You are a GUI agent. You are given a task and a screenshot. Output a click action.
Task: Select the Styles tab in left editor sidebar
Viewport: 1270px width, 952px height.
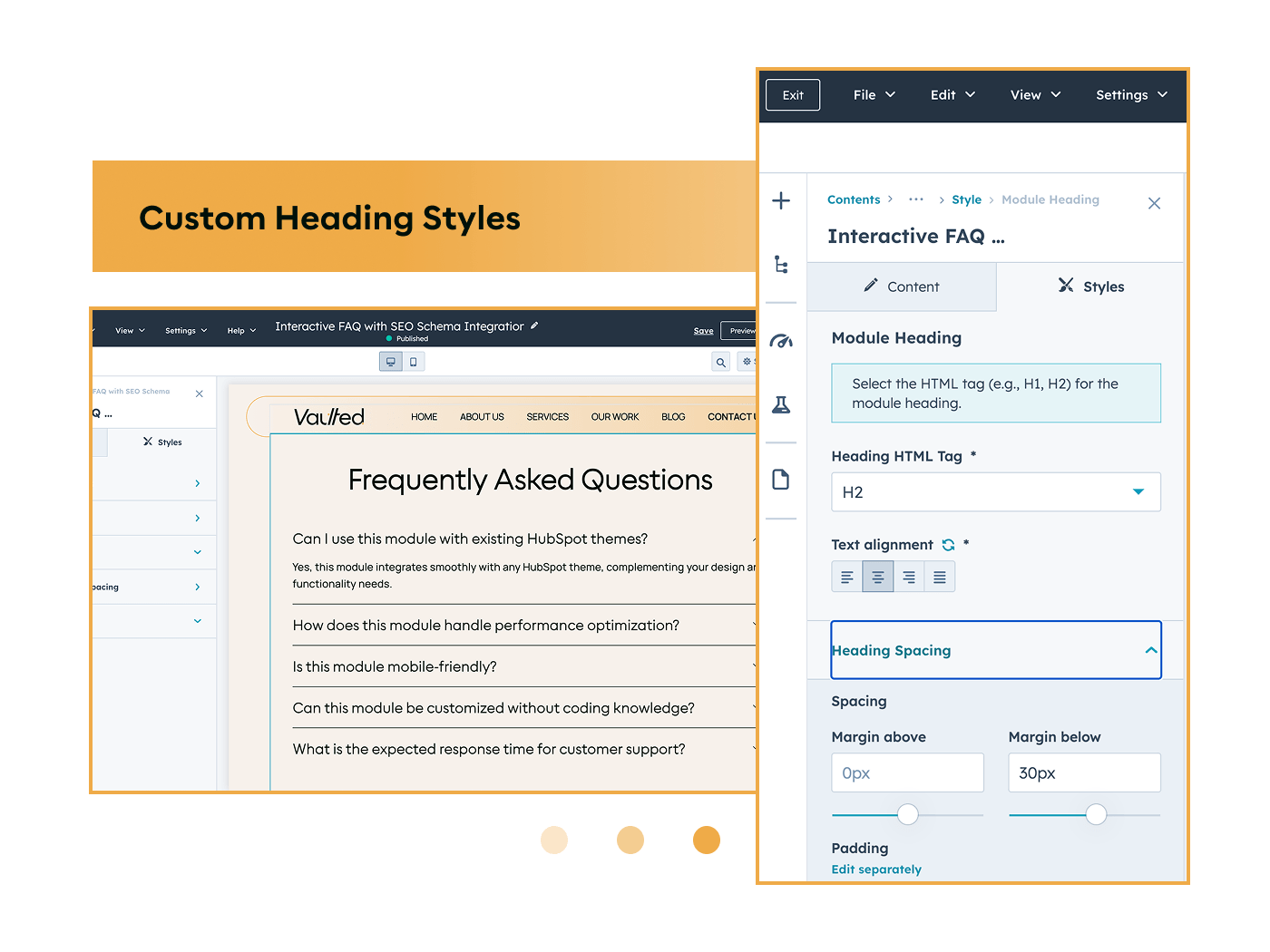pos(162,442)
